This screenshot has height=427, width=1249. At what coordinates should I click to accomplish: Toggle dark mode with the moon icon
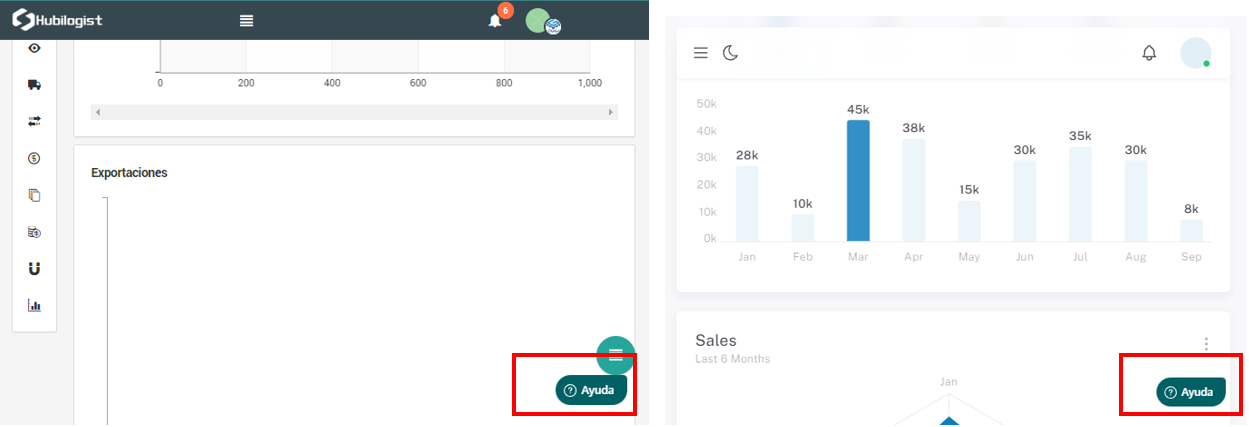coord(731,52)
